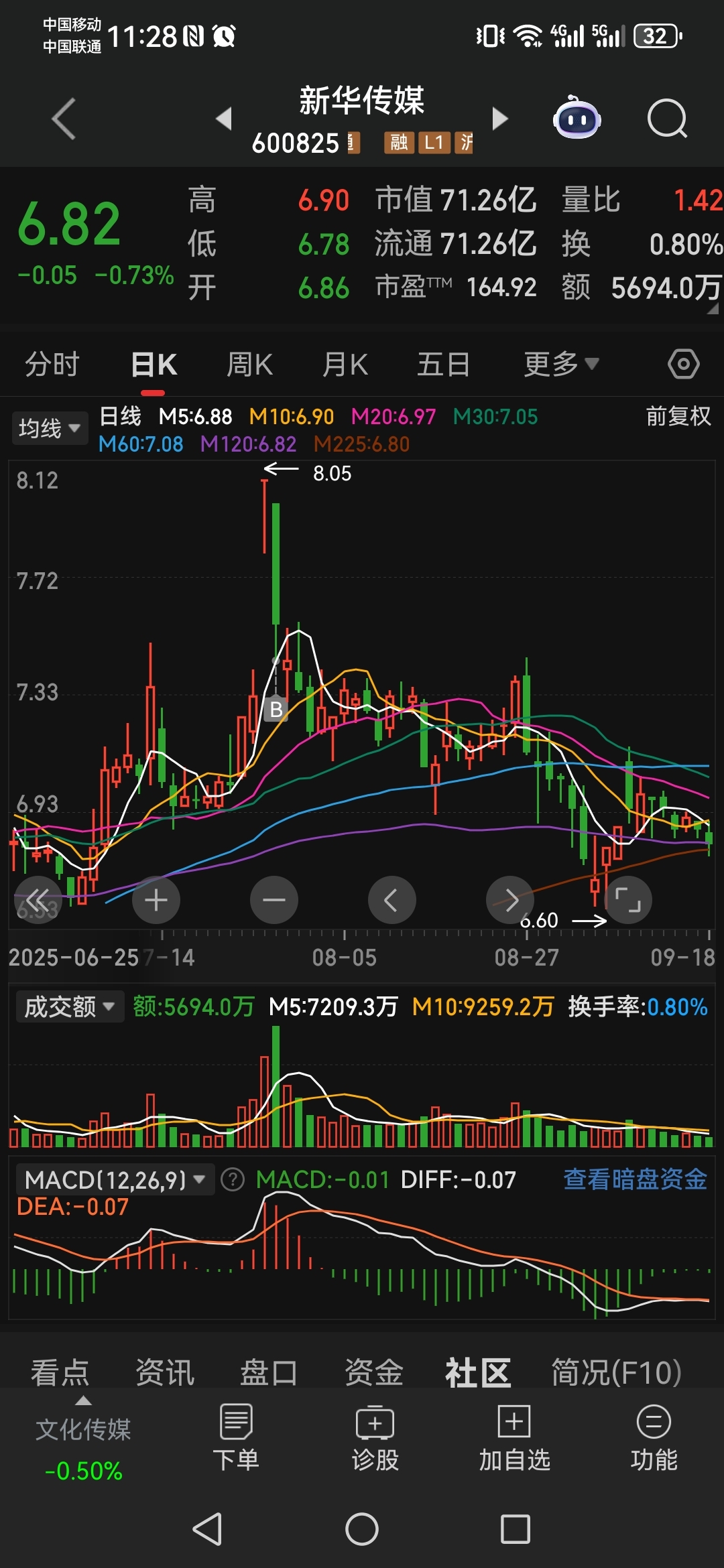Screen dimensions: 724x1568
Task: Tap the M10:9259.2万 volume average label
Action: tap(483, 1006)
